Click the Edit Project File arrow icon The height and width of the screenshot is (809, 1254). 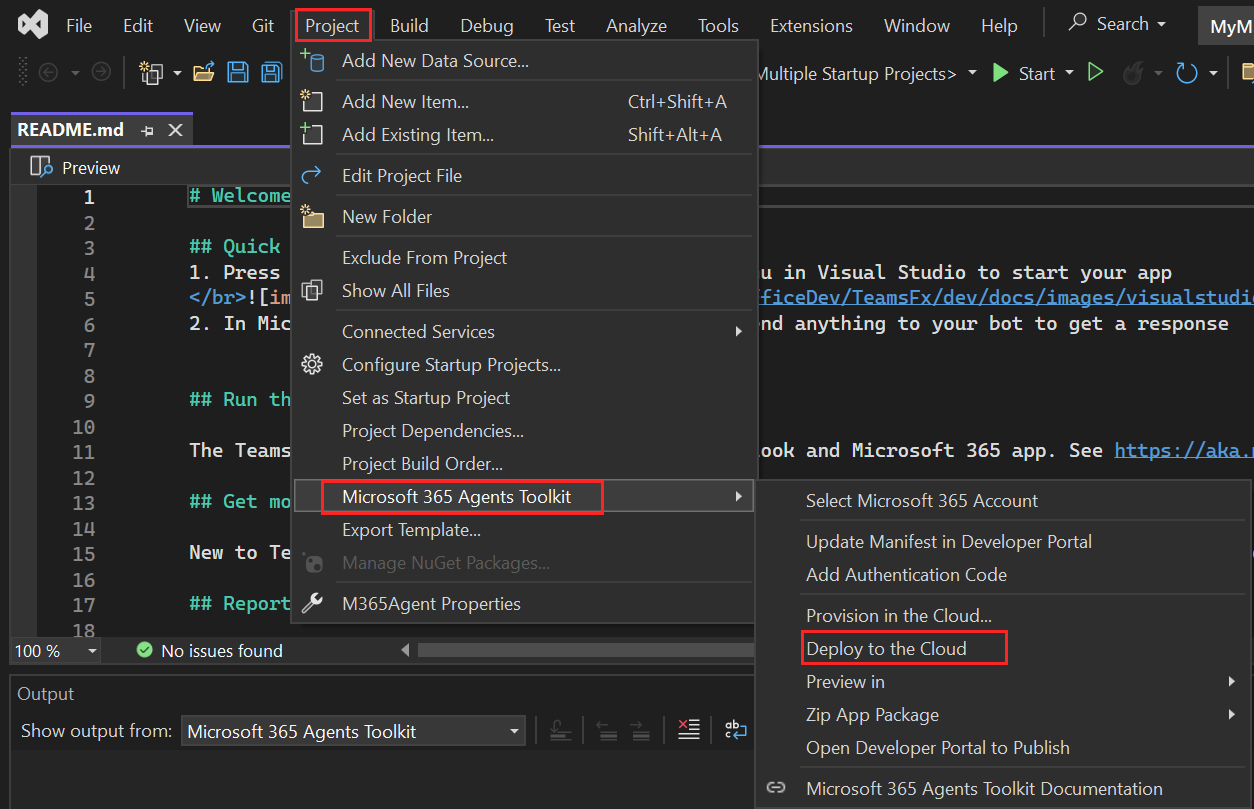312,175
